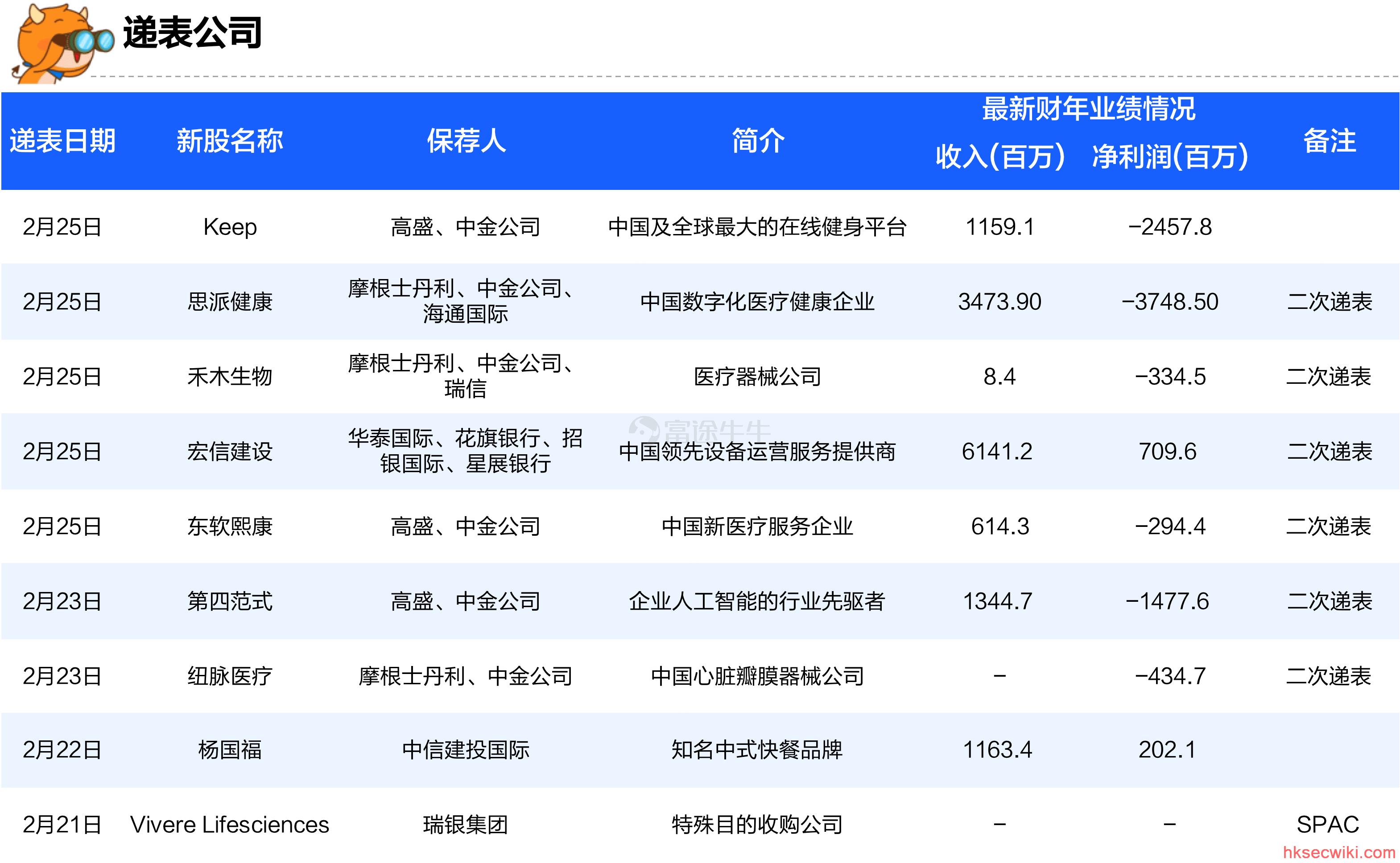Click 2月25日 date in Keep row
1400x863 pixels.
pos(62,227)
